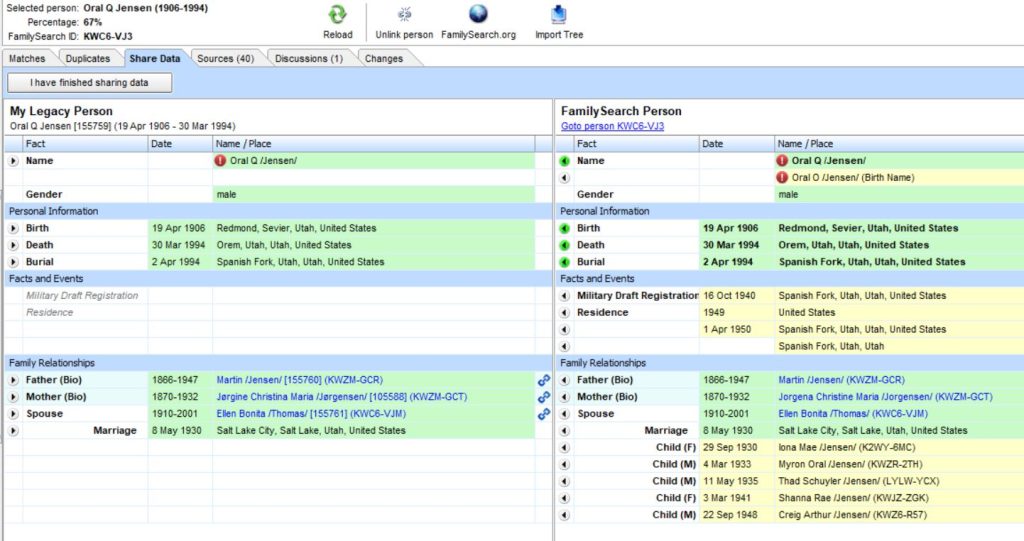Click left arrow on FamilySearch Father (Bio) row
The image size is (1024, 541).
565,380
